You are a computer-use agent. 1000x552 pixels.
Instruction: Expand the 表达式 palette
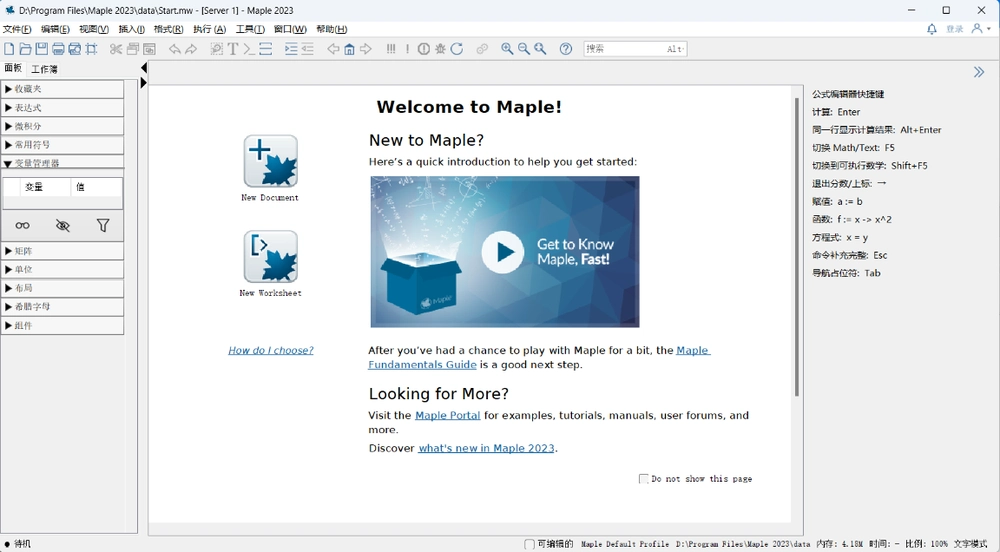pyautogui.click(x=62, y=108)
